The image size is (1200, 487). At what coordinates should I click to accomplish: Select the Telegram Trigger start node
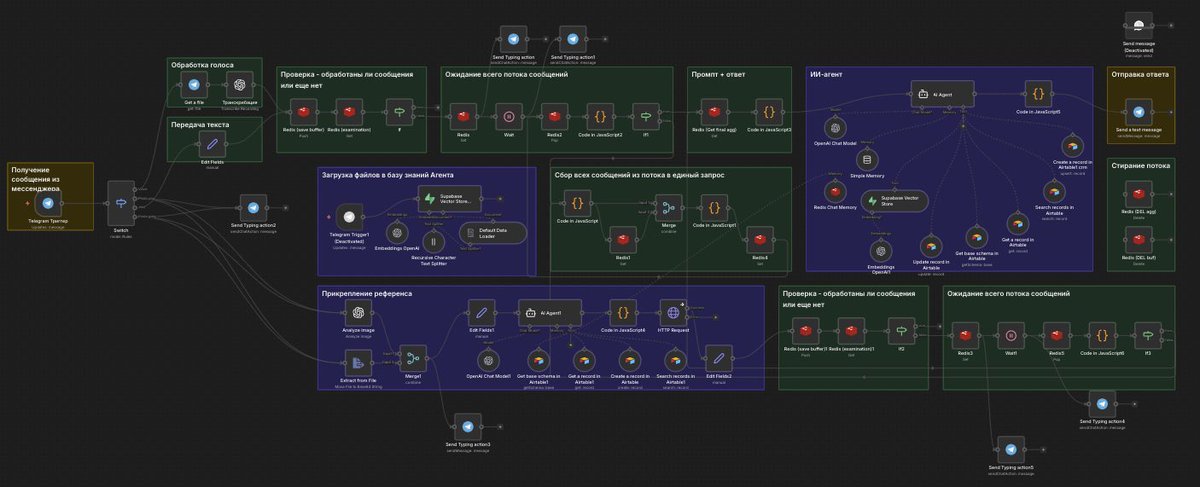tap(50, 203)
